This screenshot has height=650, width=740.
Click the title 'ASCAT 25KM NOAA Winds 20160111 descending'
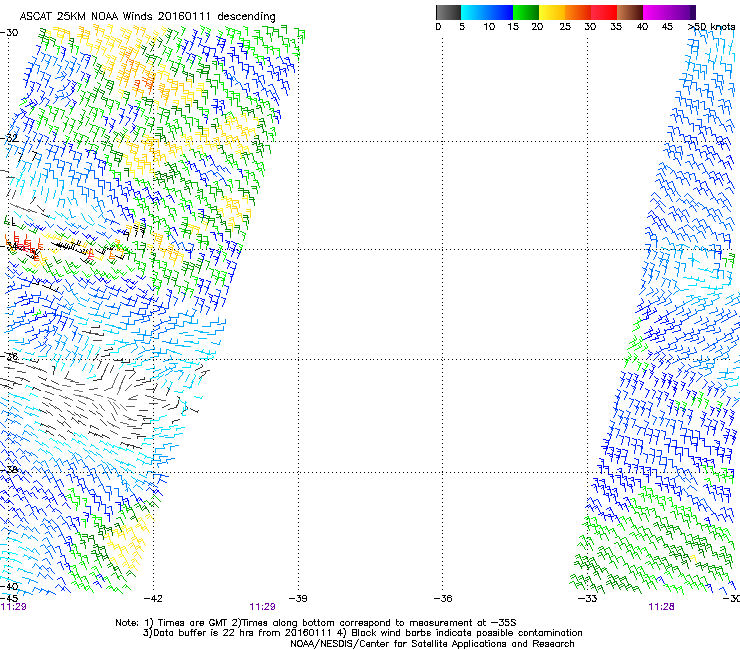click(x=148, y=17)
